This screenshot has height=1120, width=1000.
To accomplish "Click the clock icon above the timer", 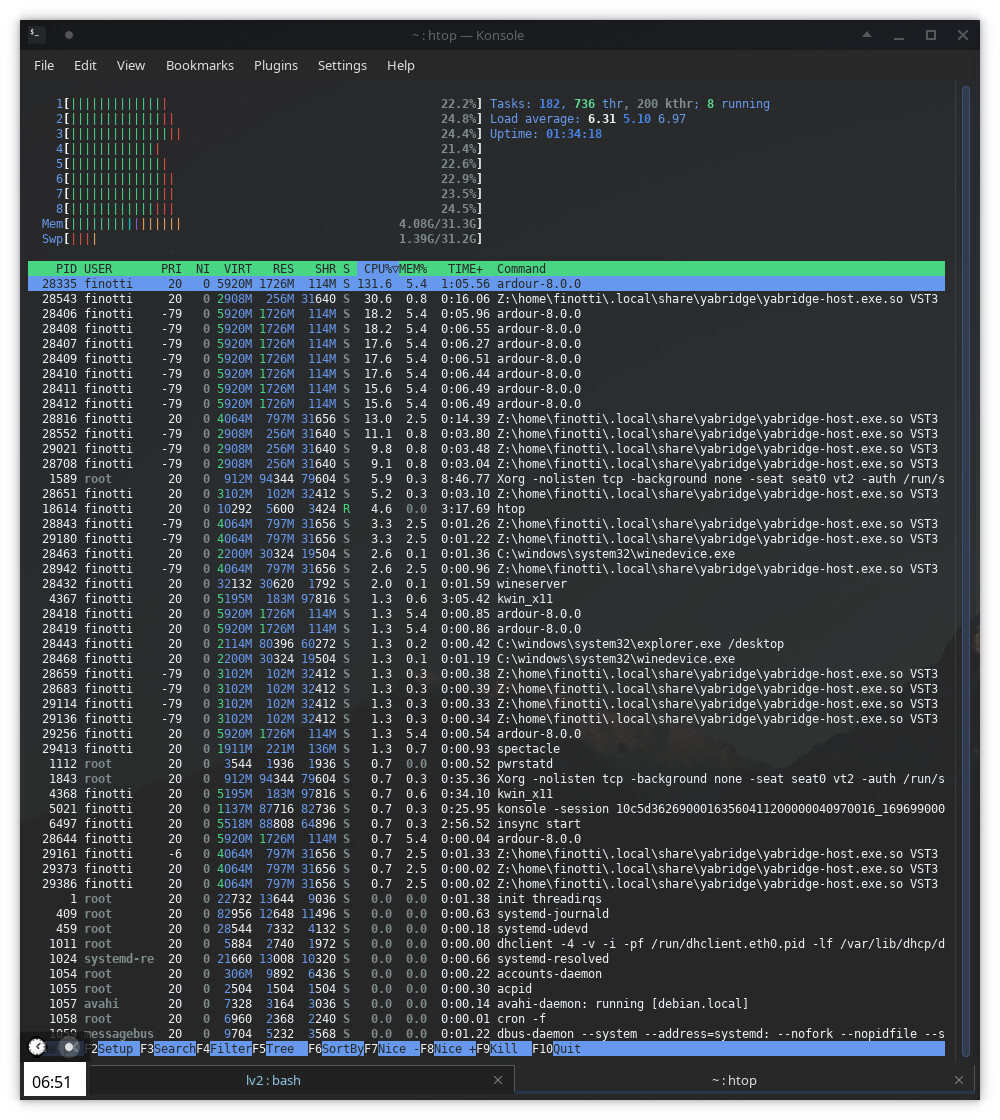I will pos(37,1046).
